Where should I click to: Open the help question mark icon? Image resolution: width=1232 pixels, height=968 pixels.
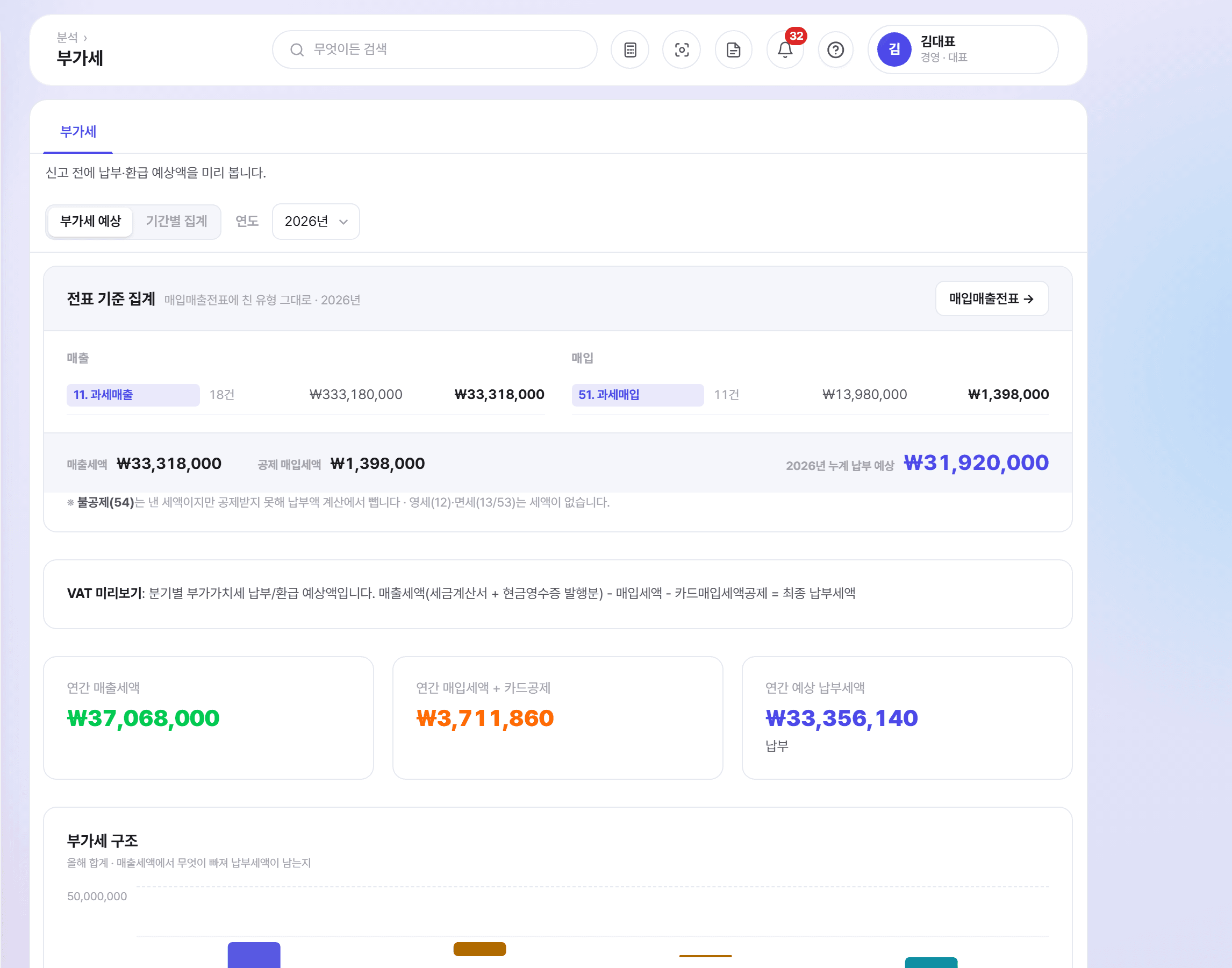[x=835, y=50]
